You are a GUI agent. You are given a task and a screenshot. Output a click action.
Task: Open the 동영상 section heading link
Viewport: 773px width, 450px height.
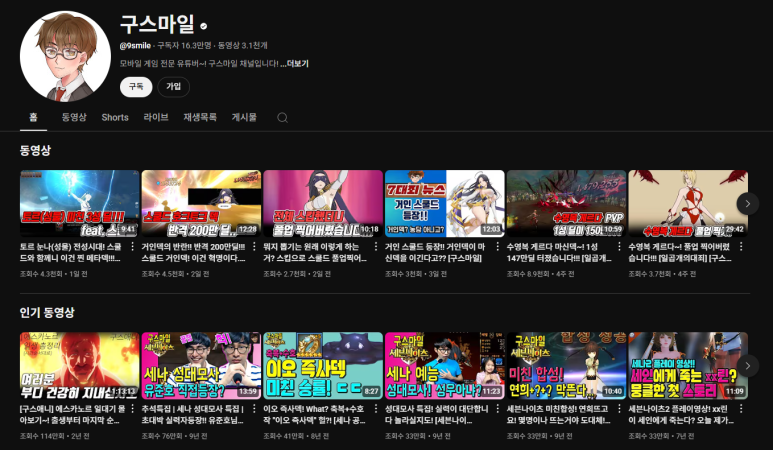[35, 150]
